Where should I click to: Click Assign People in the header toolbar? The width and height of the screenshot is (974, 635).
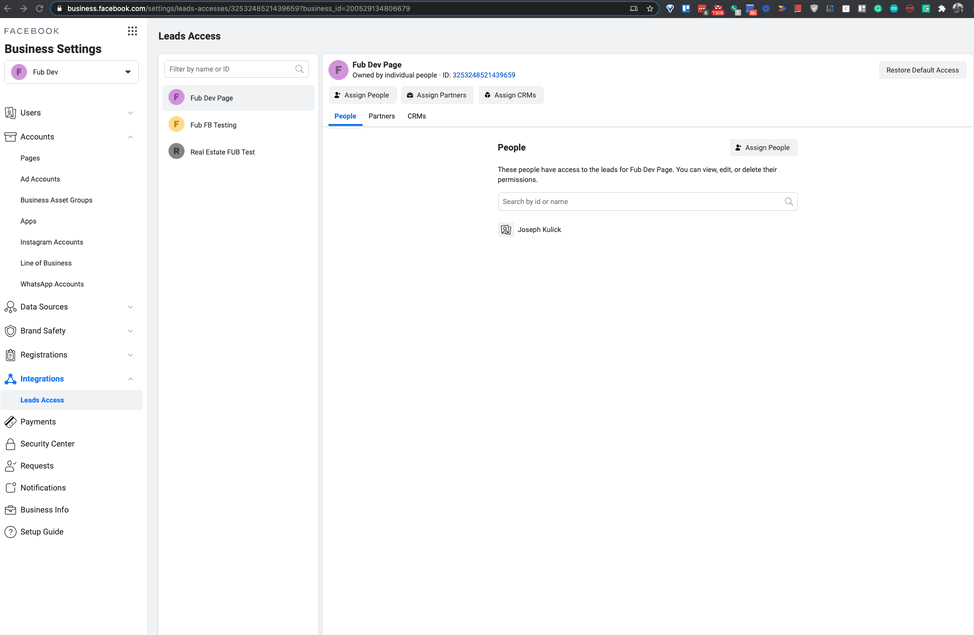click(x=362, y=95)
